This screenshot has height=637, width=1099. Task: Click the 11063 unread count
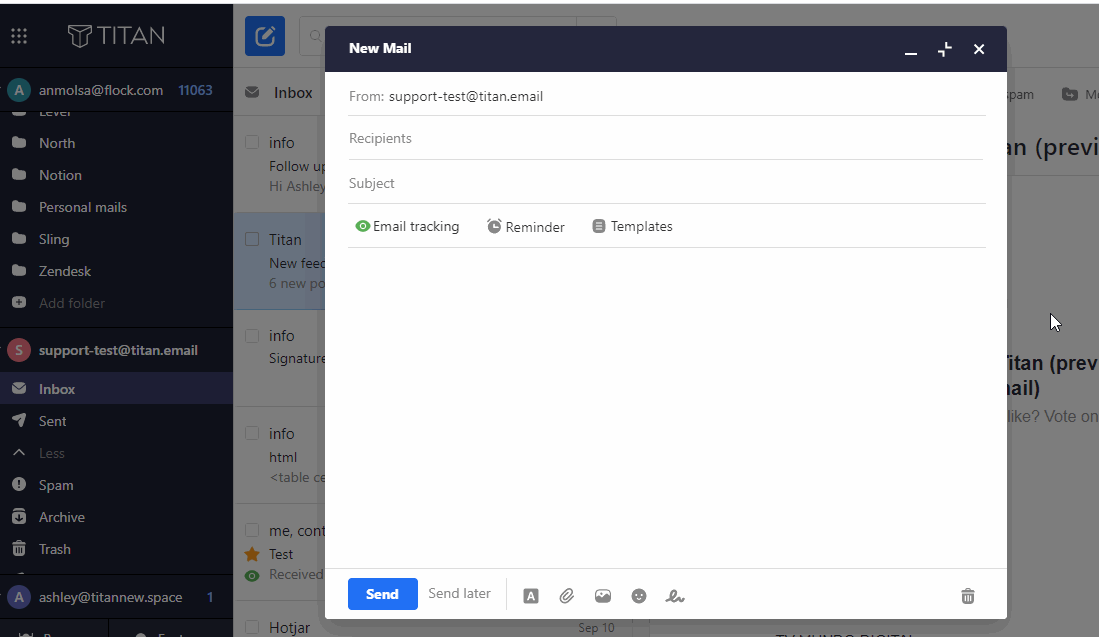[196, 90]
